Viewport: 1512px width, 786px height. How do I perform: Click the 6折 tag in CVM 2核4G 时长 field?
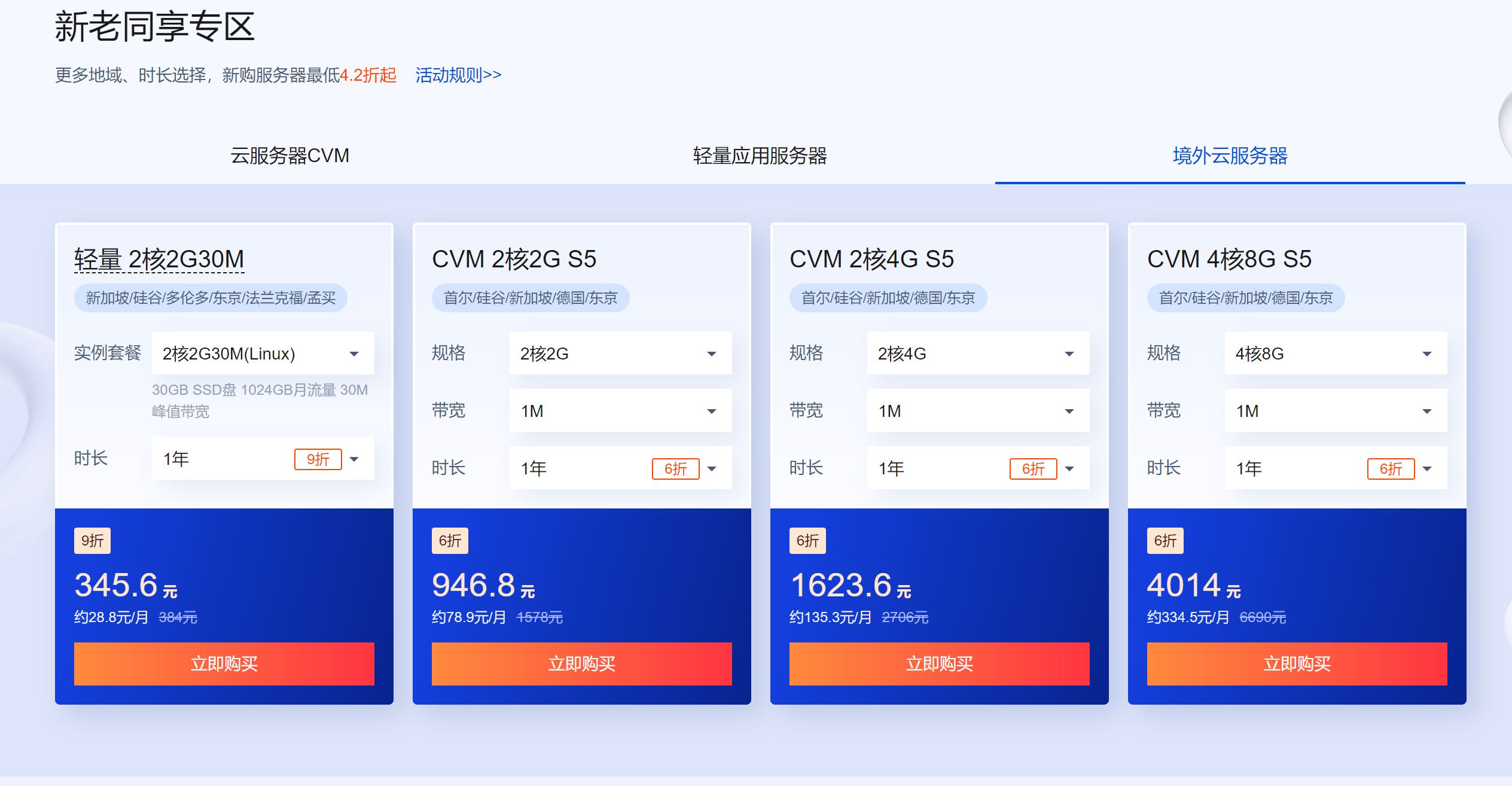click(1034, 468)
